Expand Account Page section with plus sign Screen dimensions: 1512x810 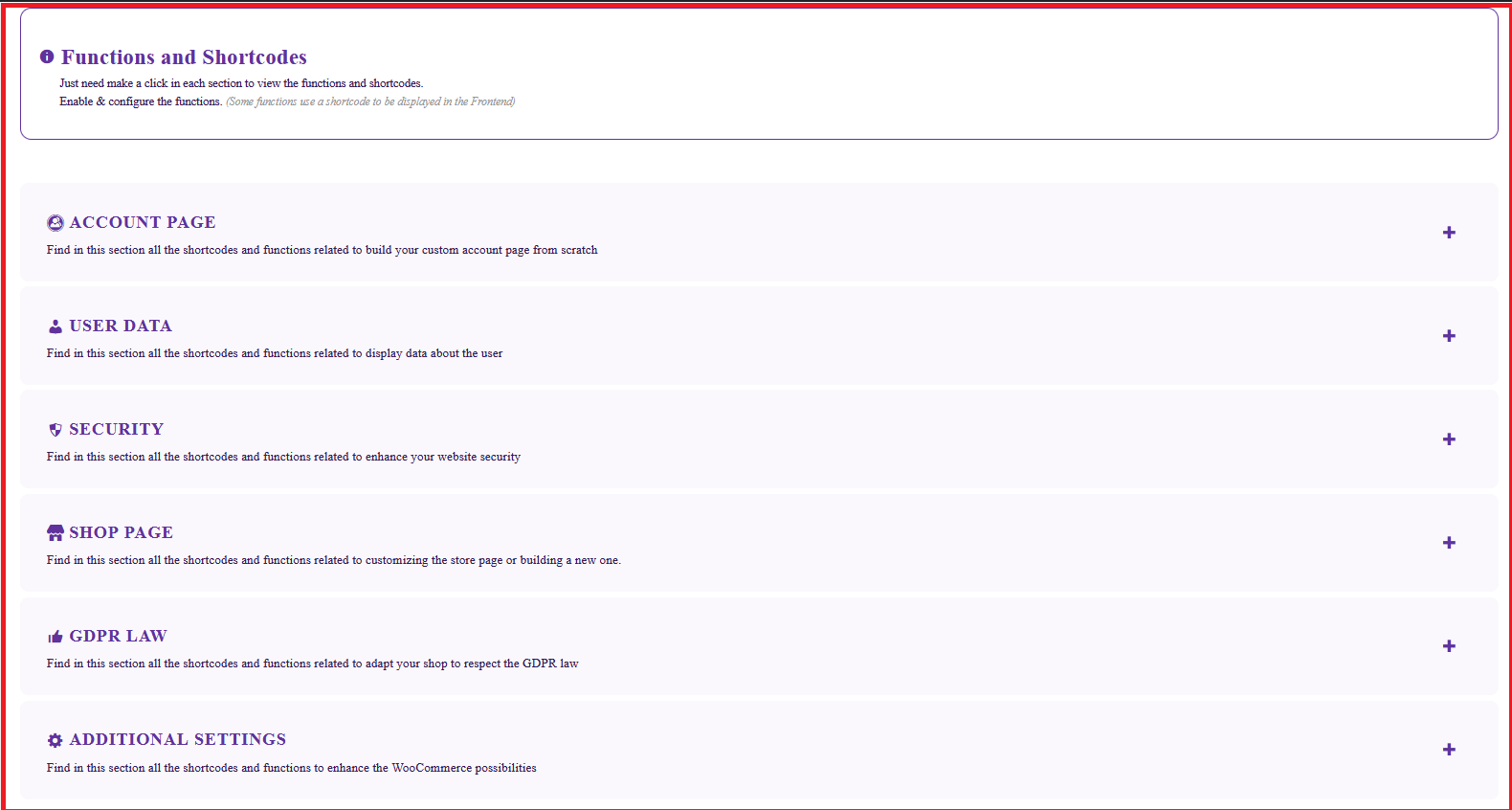click(x=1449, y=233)
